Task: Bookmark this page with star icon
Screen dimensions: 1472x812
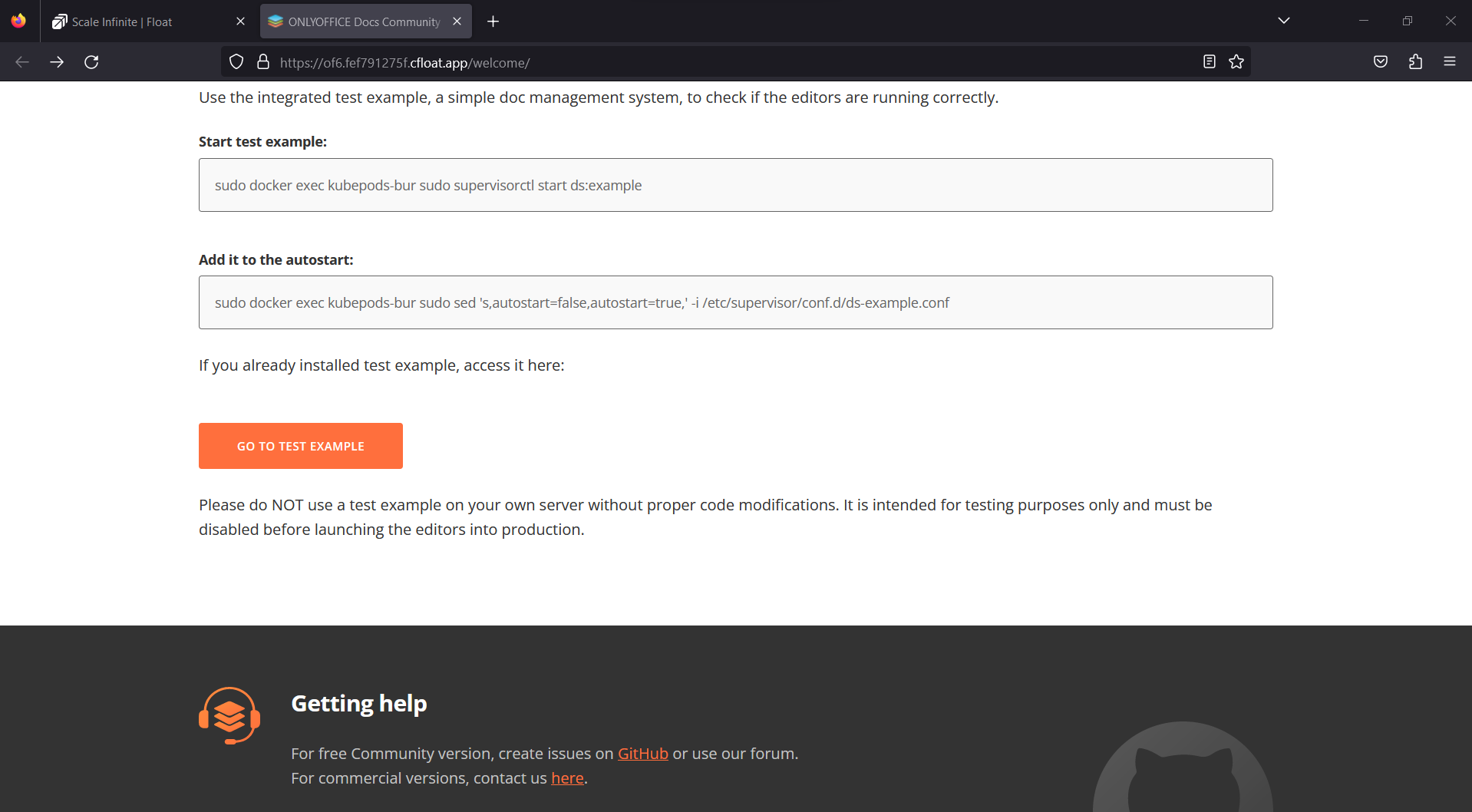Action: (x=1236, y=62)
